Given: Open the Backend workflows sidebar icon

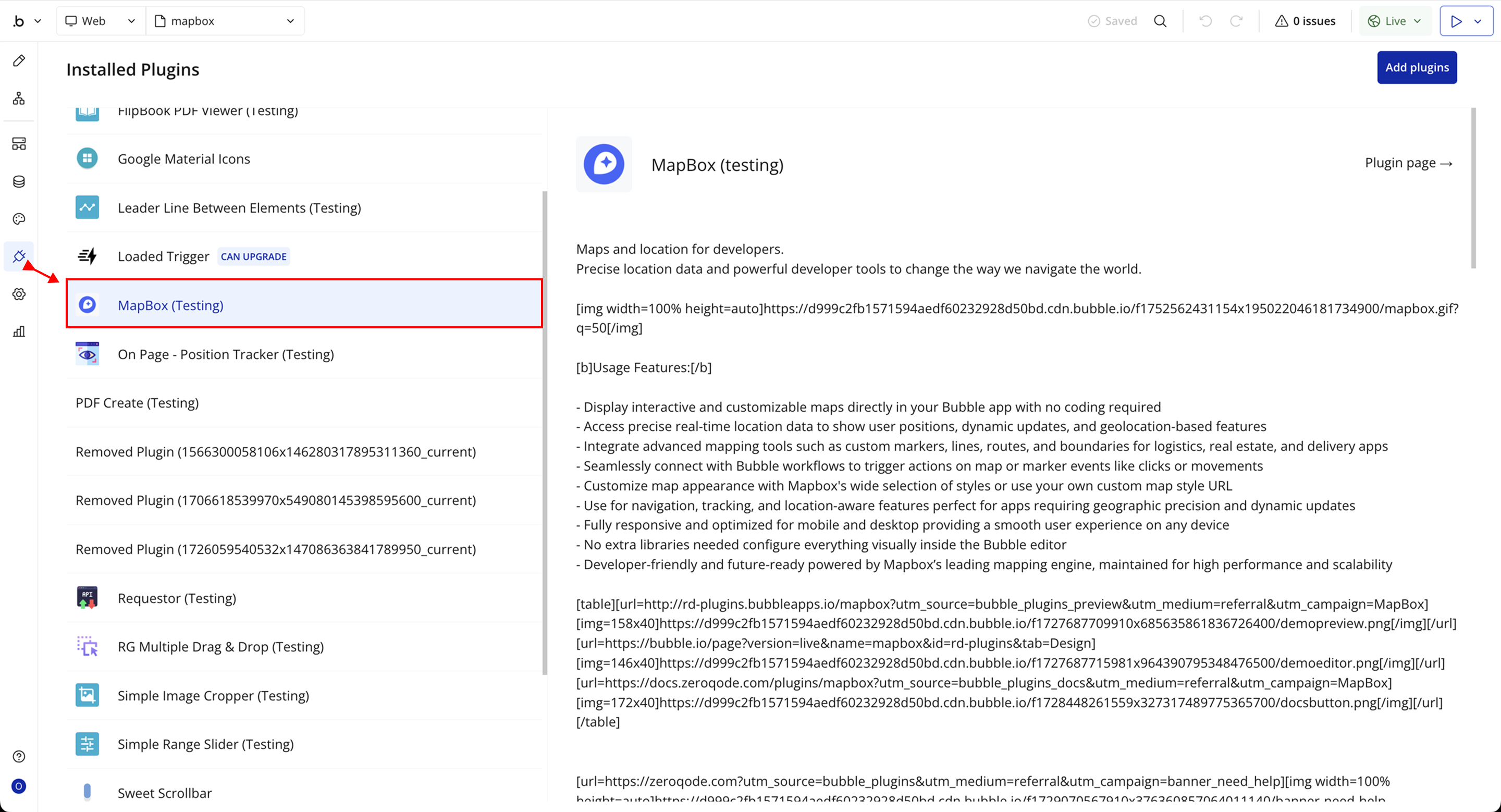Looking at the screenshot, I should coord(19,144).
